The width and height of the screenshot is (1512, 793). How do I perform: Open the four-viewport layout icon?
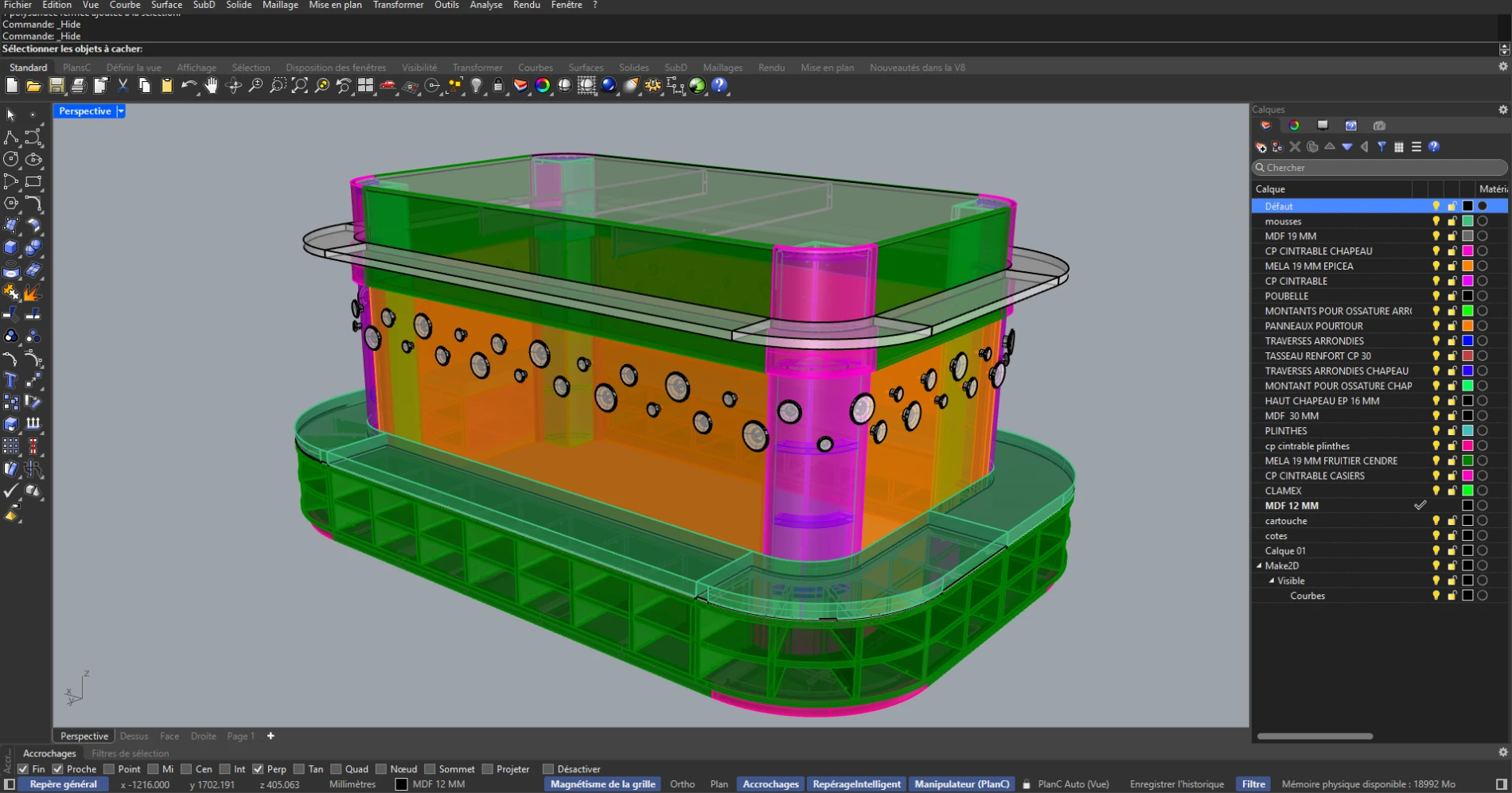click(365, 86)
